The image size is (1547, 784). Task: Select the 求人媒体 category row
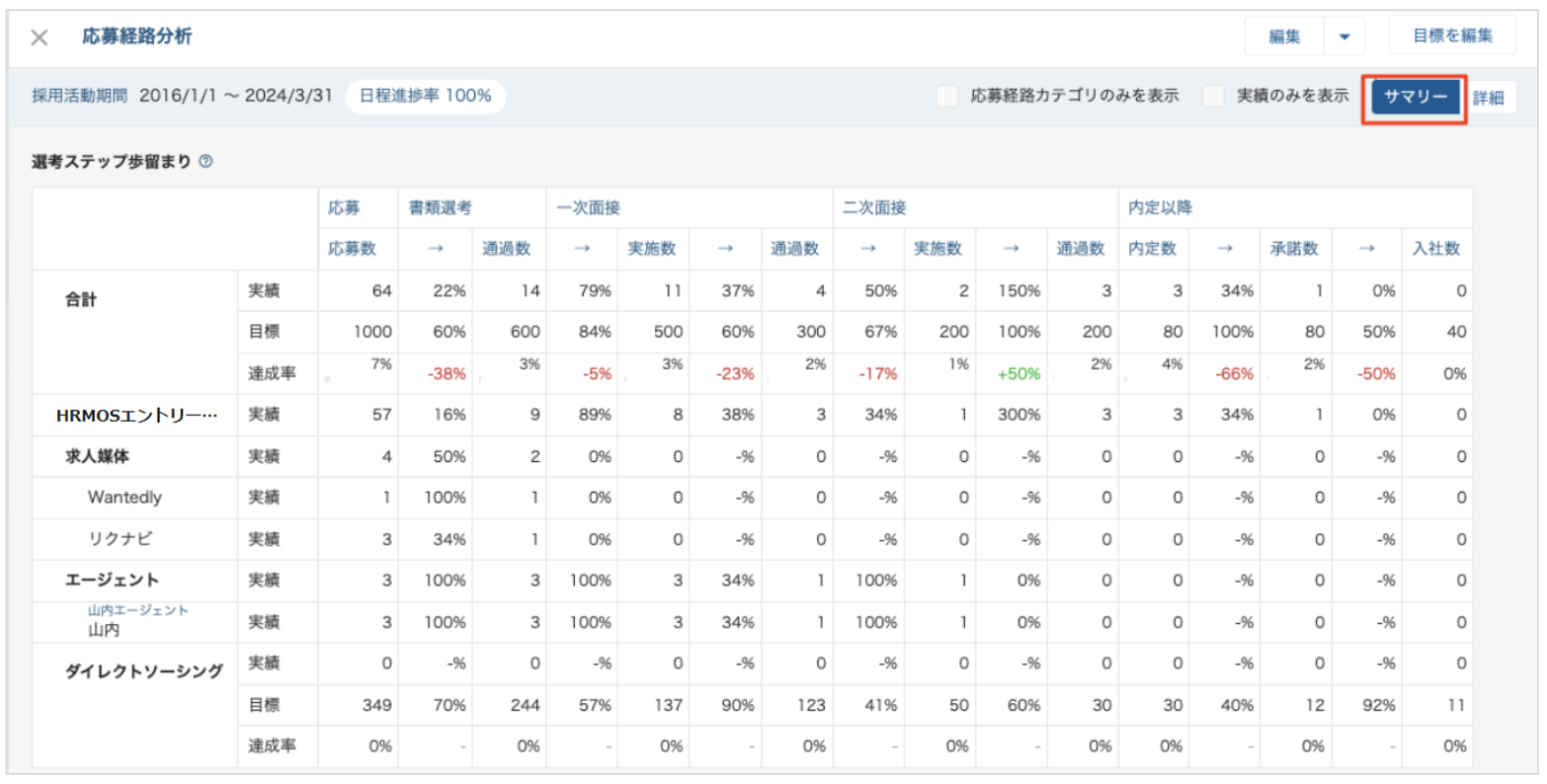(x=98, y=456)
